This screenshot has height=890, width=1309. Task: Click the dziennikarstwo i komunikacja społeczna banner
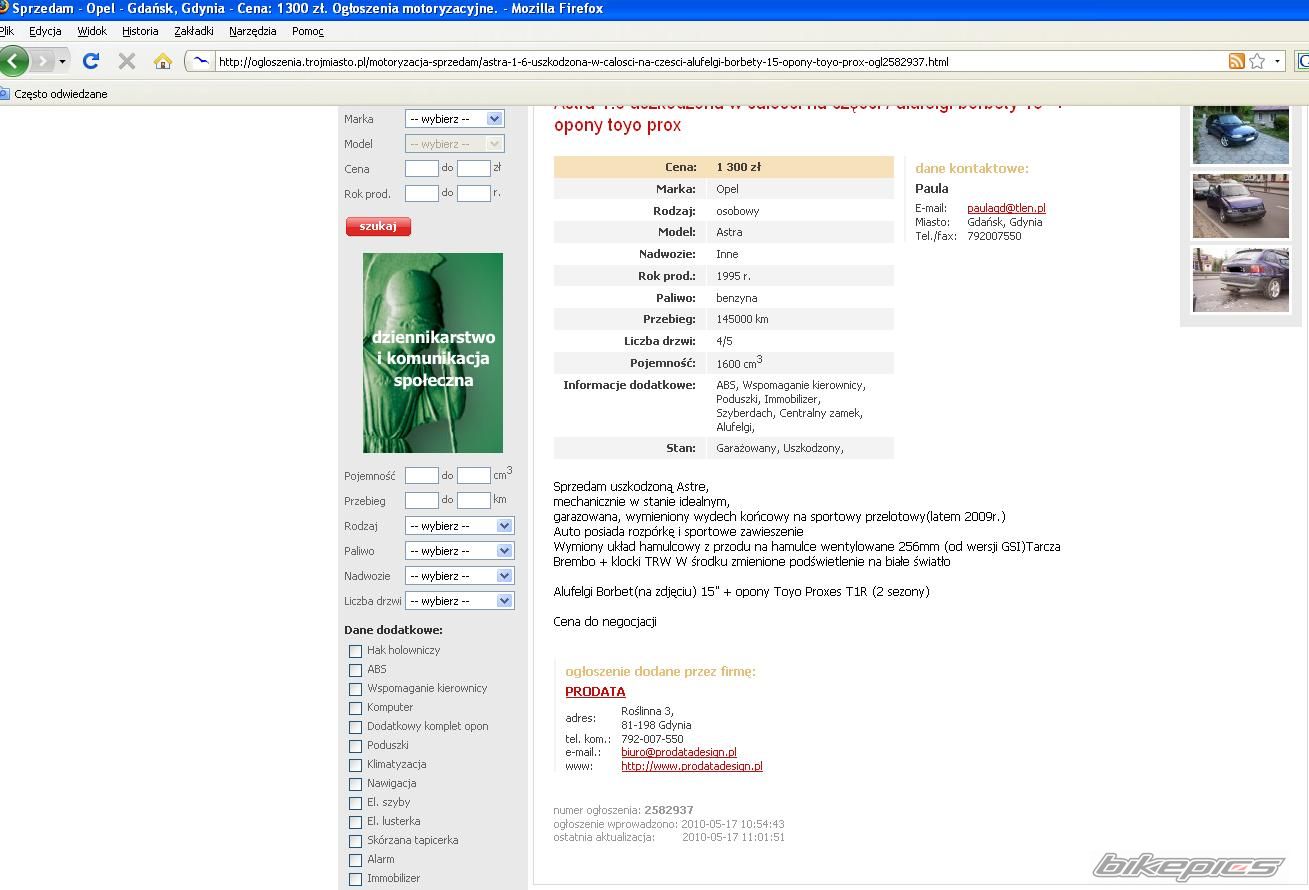[433, 353]
